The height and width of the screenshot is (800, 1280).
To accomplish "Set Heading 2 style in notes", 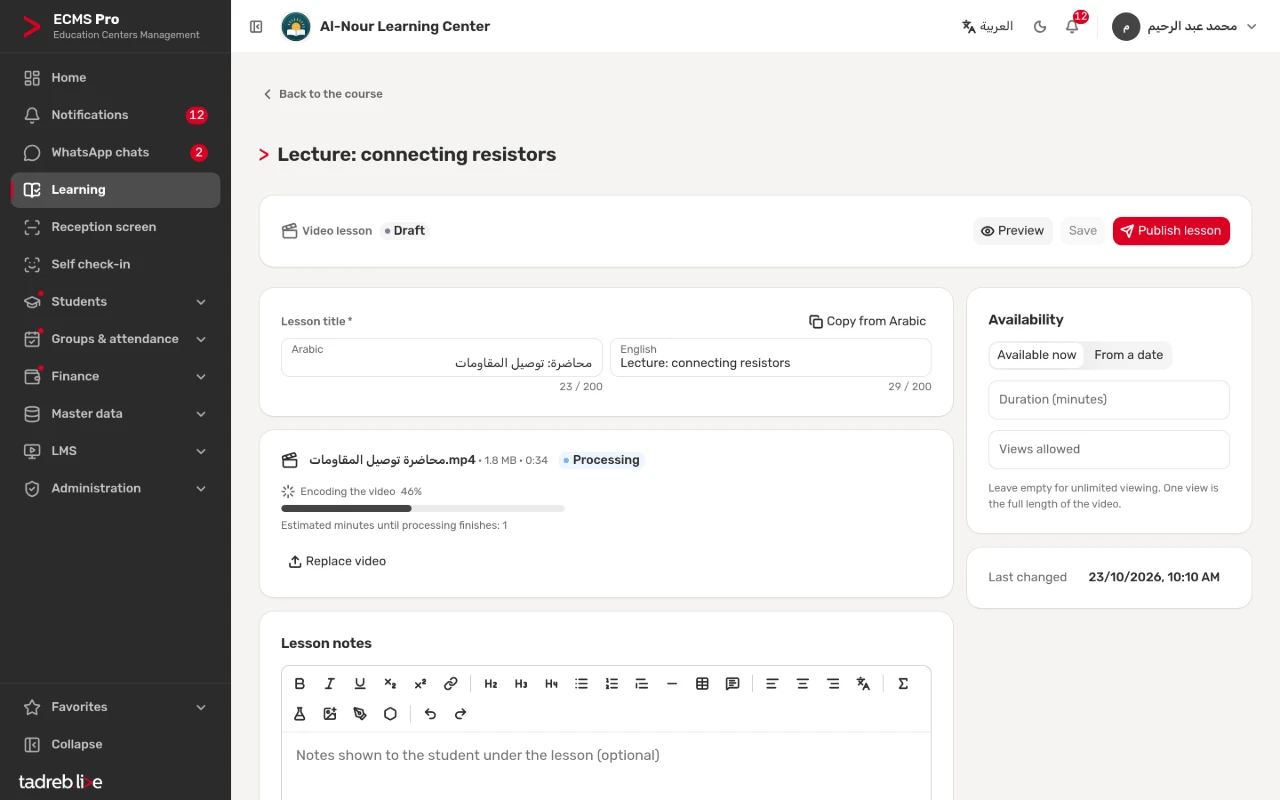I will click(491, 684).
